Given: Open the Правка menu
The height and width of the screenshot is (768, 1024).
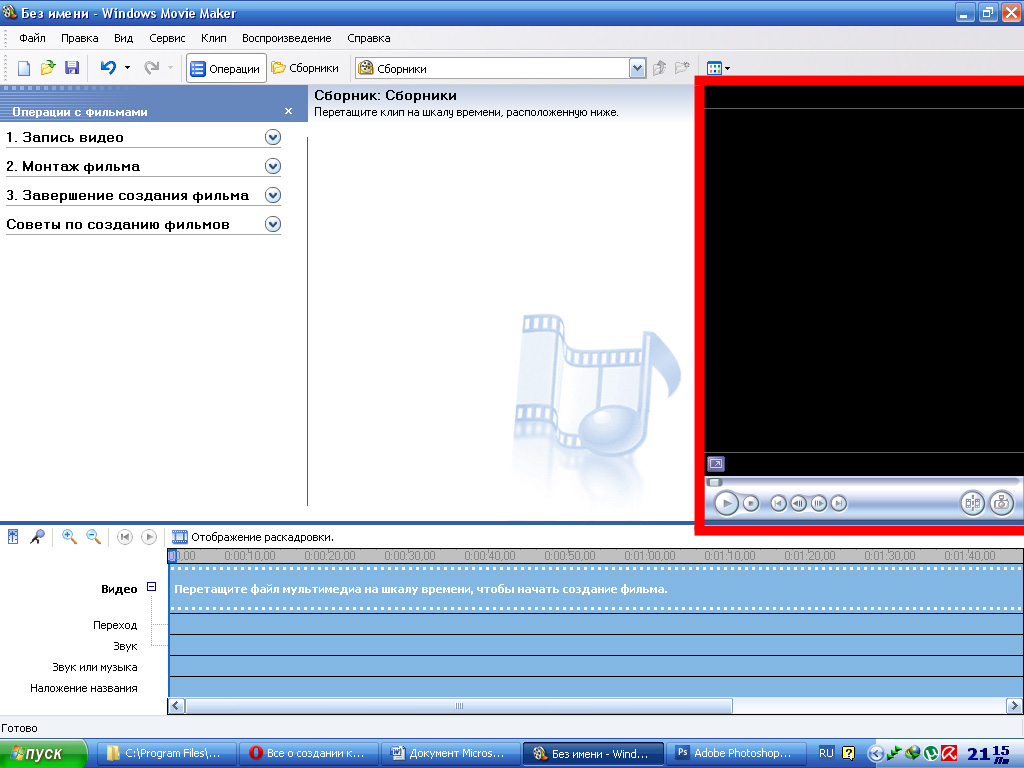Looking at the screenshot, I should pos(80,38).
